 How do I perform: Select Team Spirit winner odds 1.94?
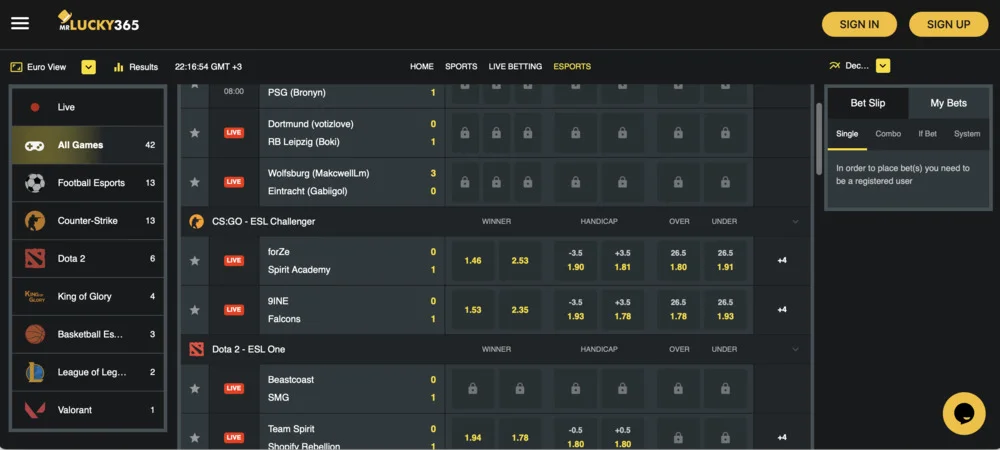pos(473,438)
